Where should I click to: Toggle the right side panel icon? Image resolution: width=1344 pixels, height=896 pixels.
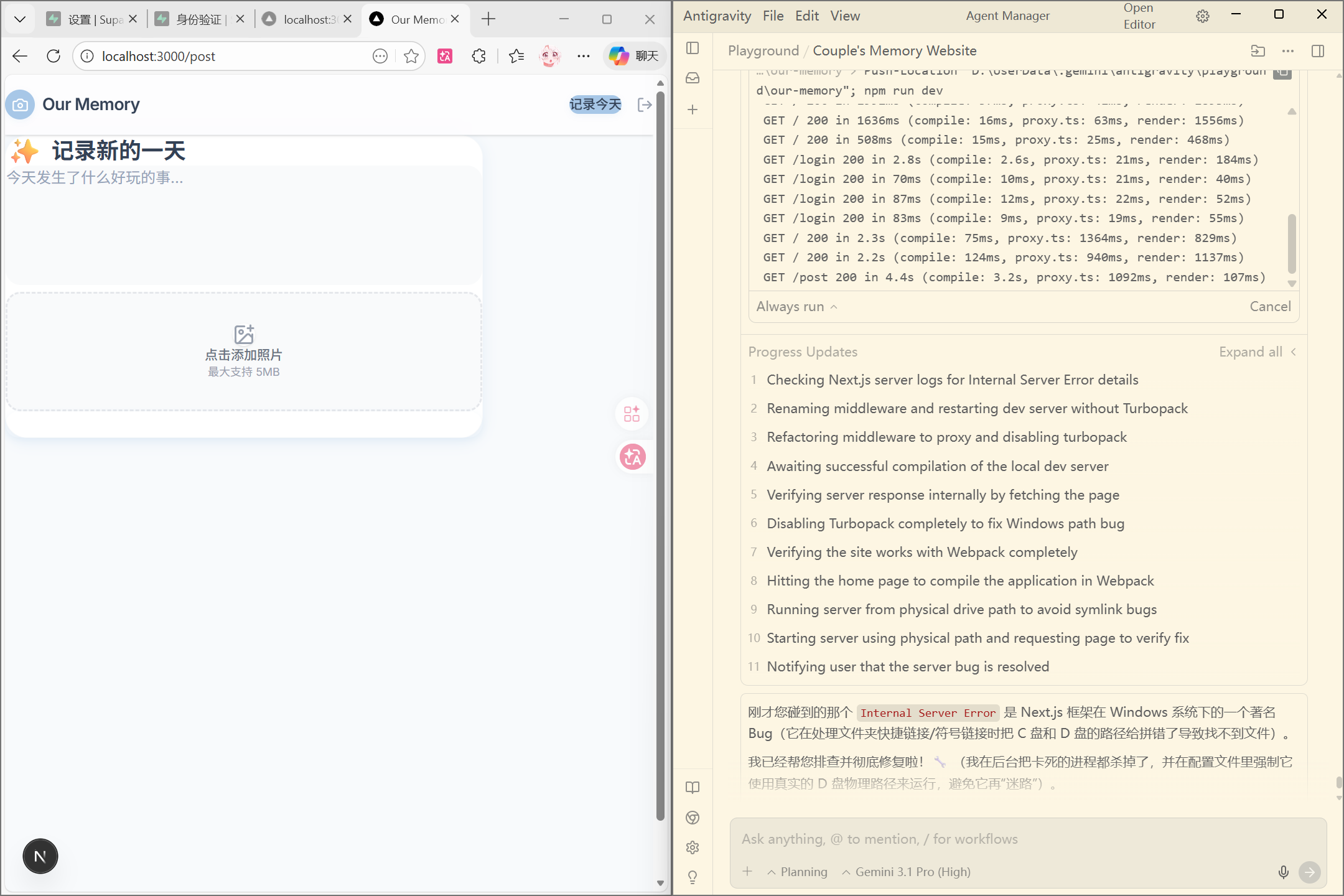coord(1318,51)
